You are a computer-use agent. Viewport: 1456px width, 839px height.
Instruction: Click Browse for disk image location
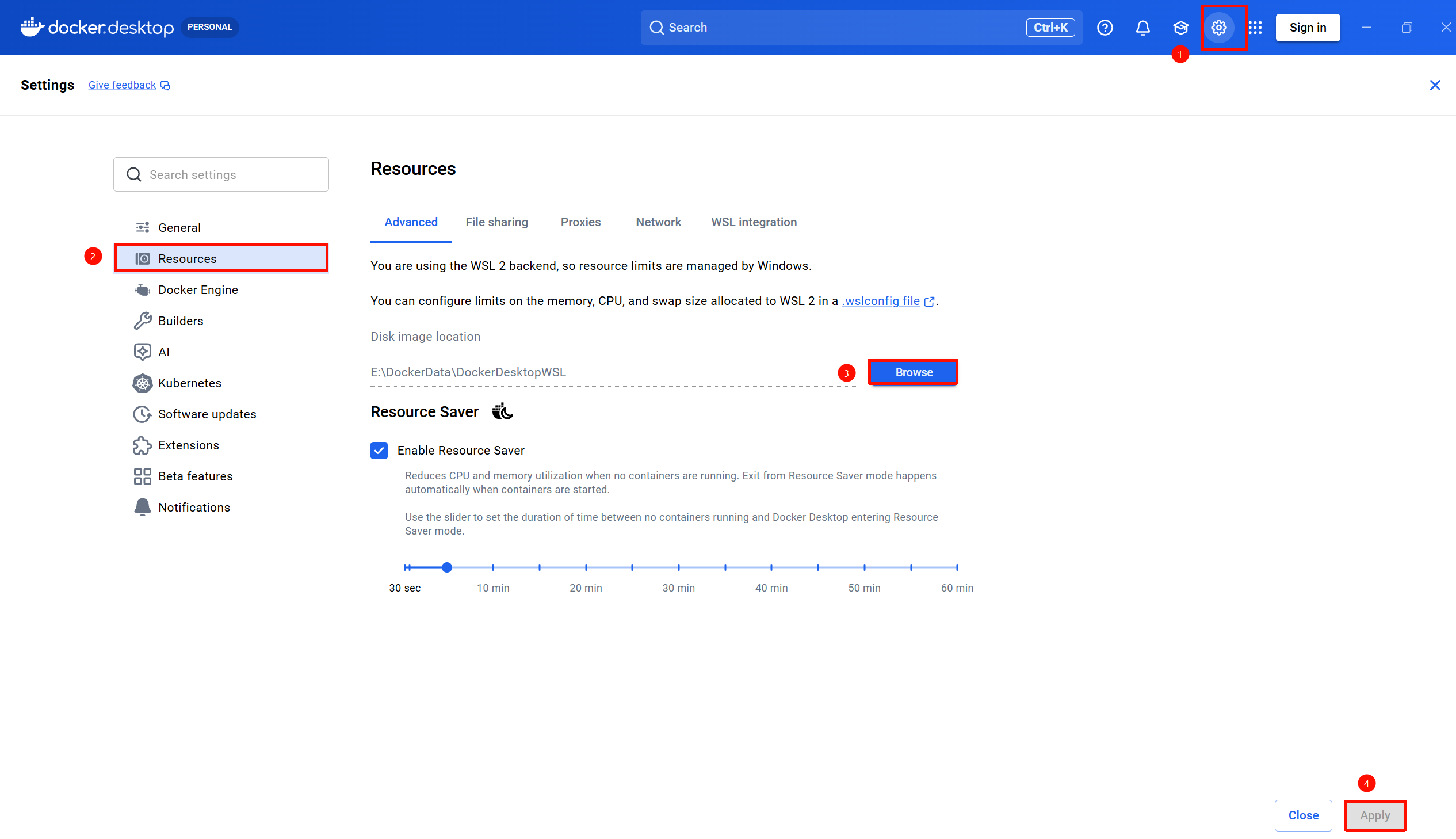coord(913,372)
